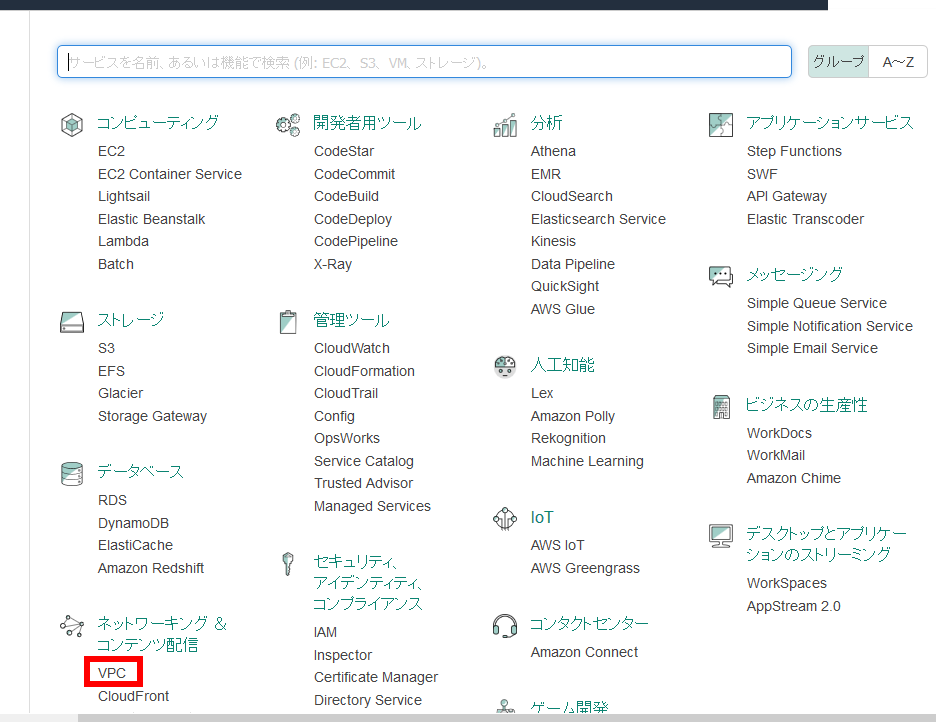Open the CloudFront service
936x722 pixels.
(x=134, y=696)
